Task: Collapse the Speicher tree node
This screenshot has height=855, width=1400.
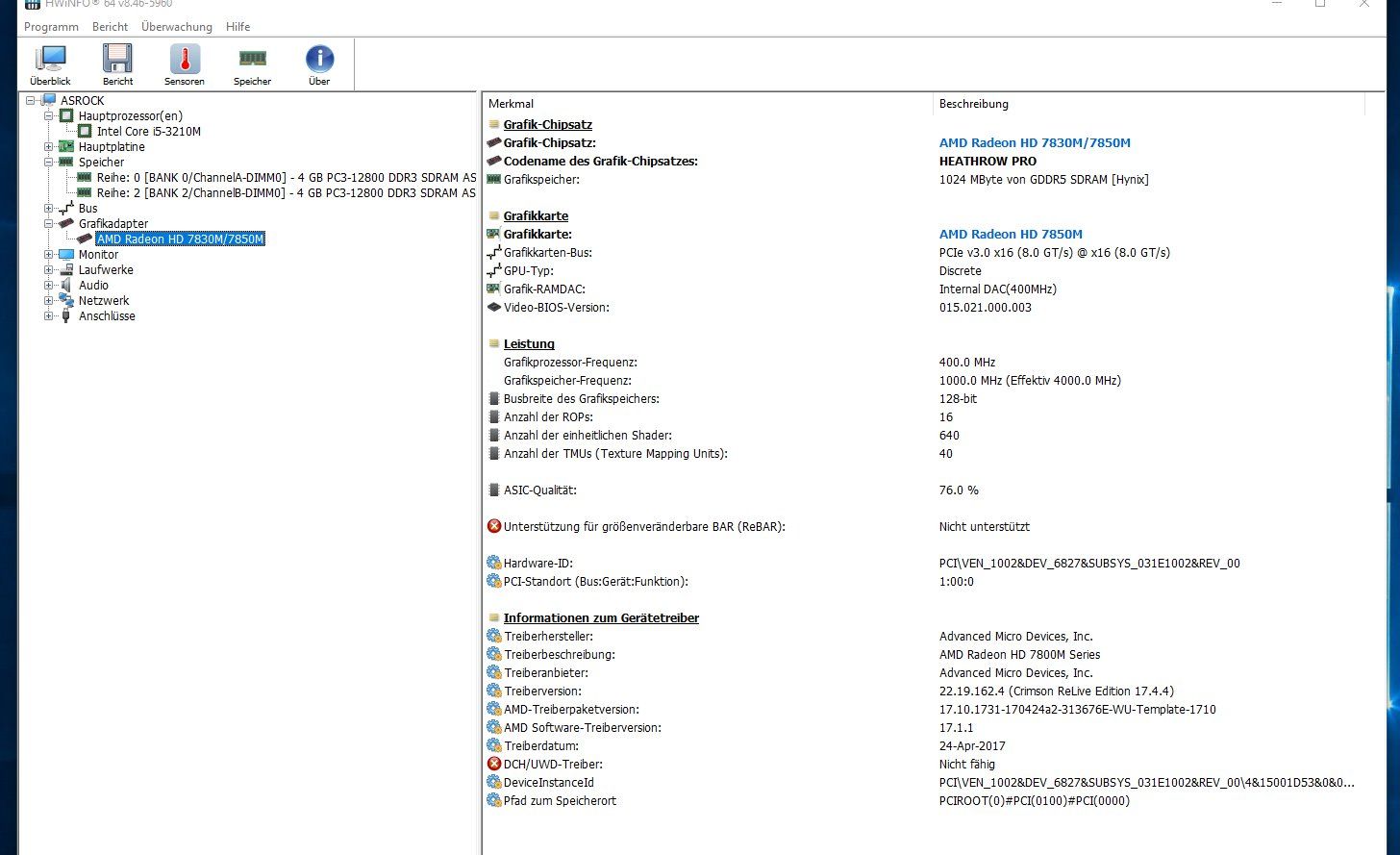Action: tap(49, 162)
